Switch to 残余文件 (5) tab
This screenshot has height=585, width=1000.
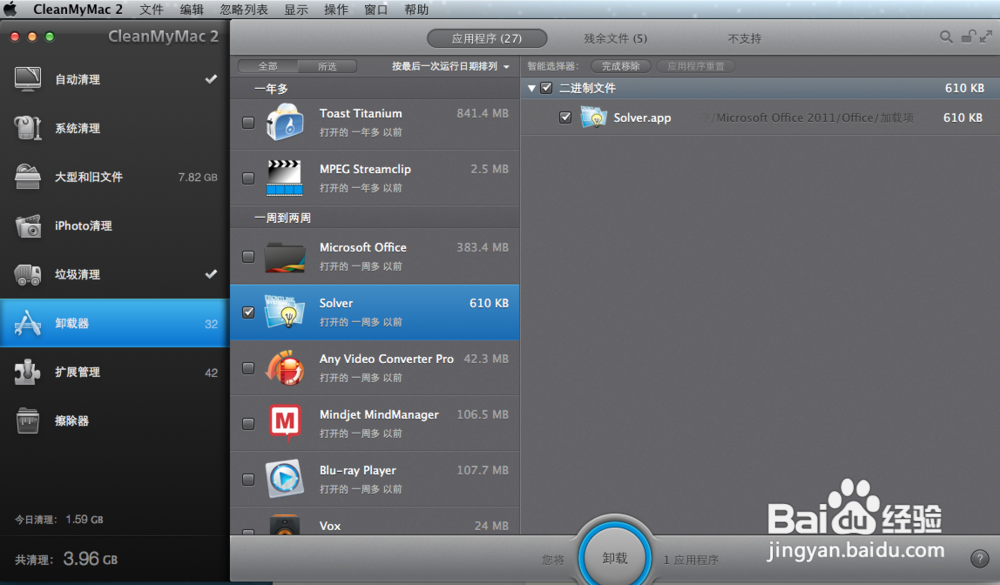click(x=615, y=38)
